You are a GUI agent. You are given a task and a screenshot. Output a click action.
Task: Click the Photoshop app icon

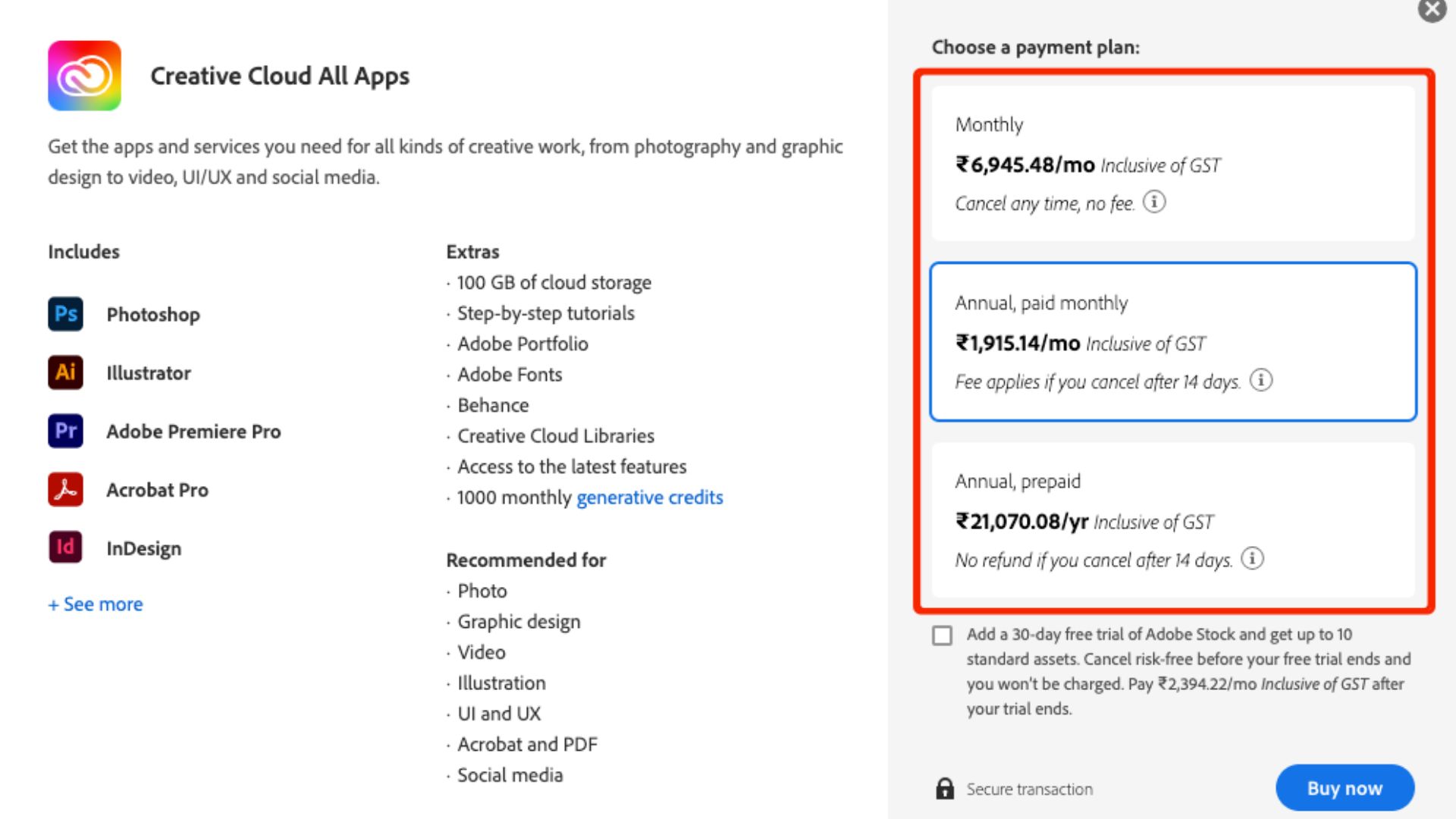(x=65, y=314)
